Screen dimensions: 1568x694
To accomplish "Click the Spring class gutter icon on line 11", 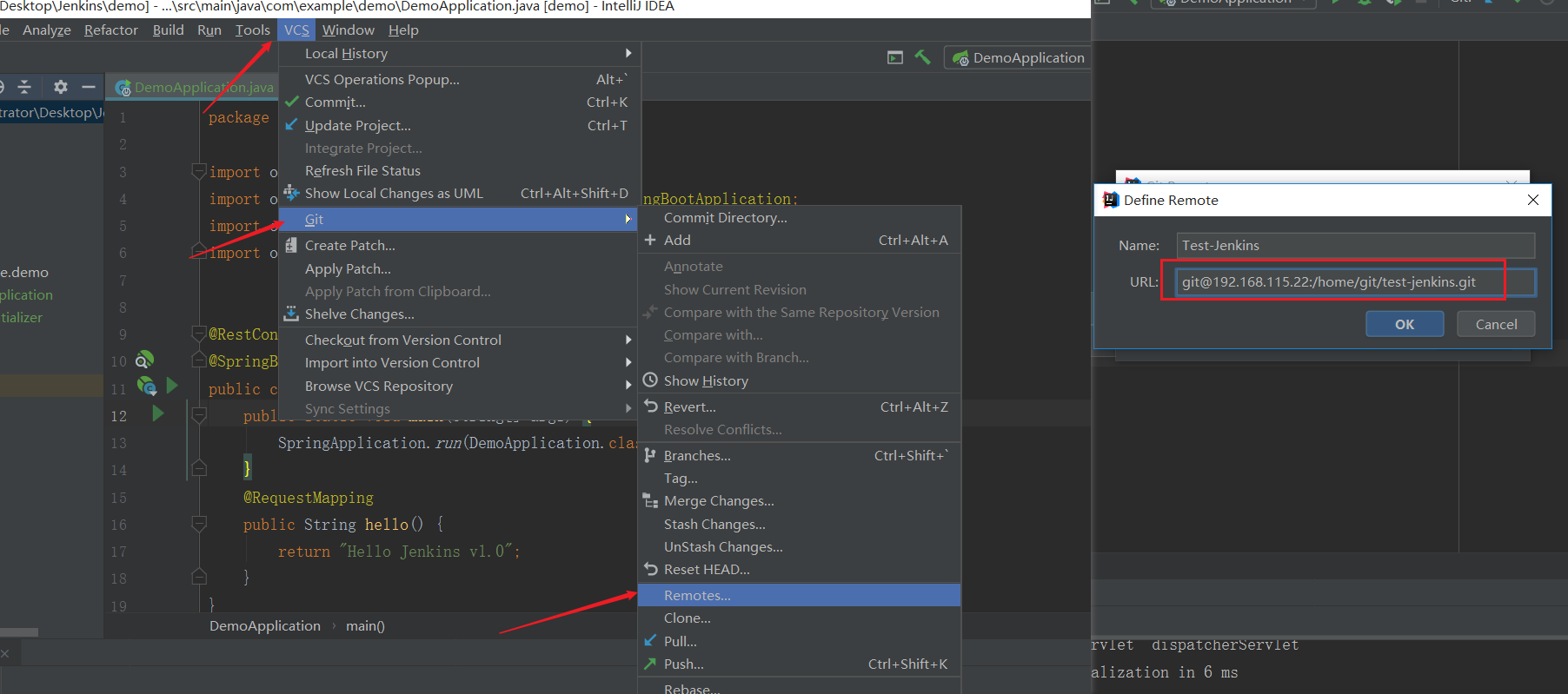I will (147, 387).
